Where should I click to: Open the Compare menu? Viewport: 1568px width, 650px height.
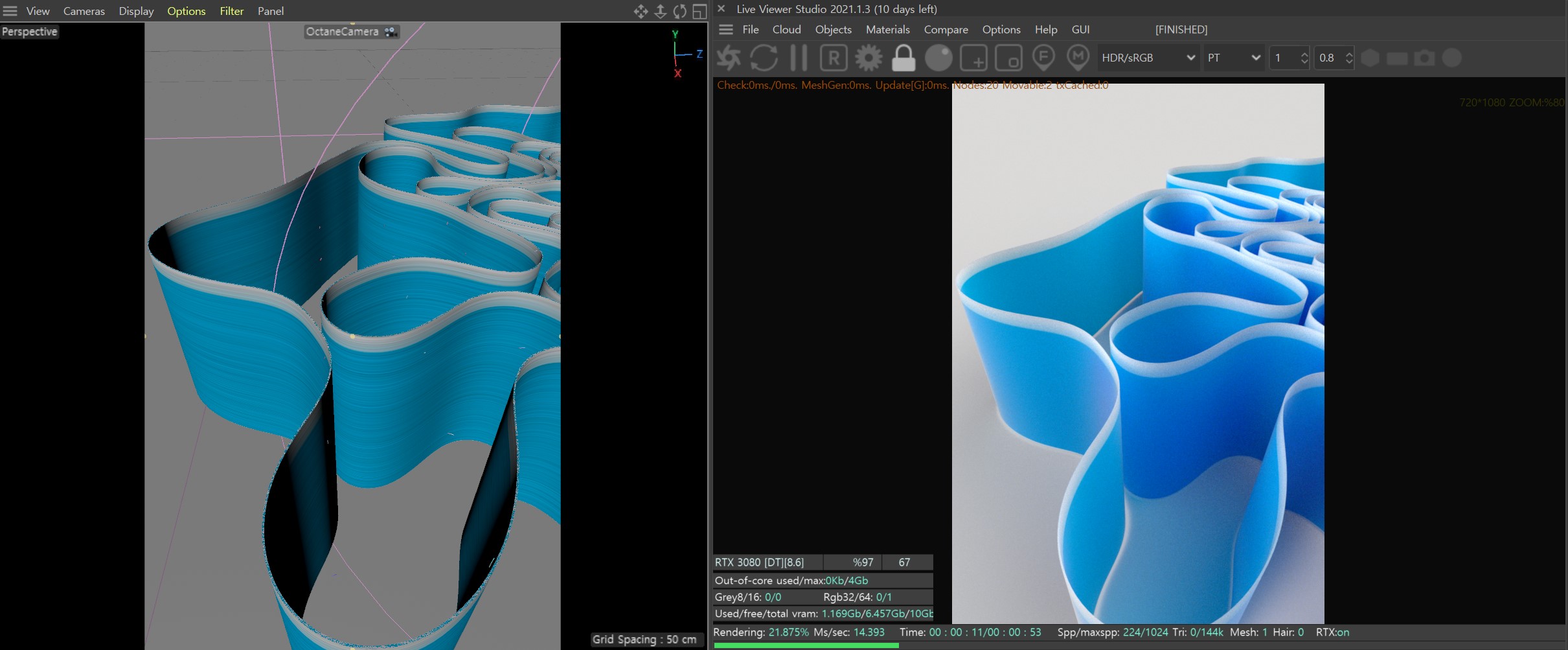(946, 29)
